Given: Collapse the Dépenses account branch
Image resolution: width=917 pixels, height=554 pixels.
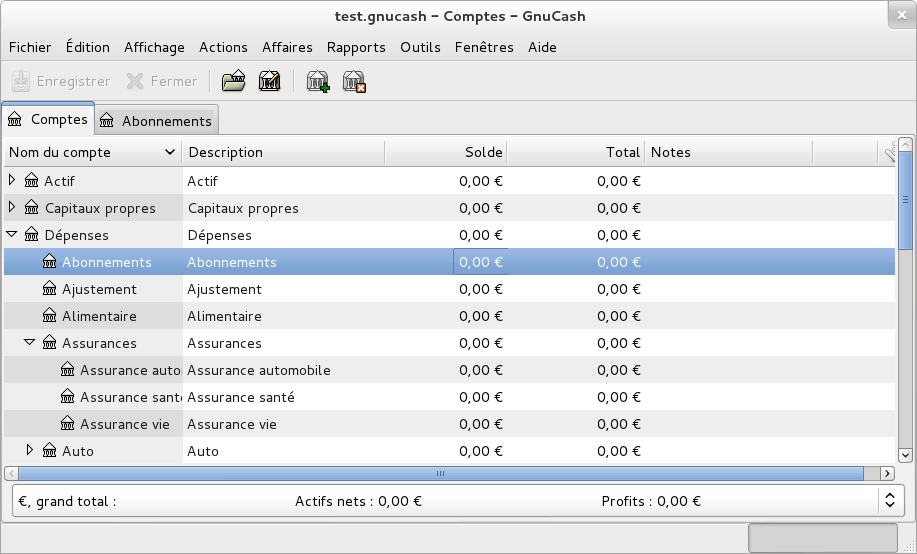Looking at the screenshot, I should 12,235.
